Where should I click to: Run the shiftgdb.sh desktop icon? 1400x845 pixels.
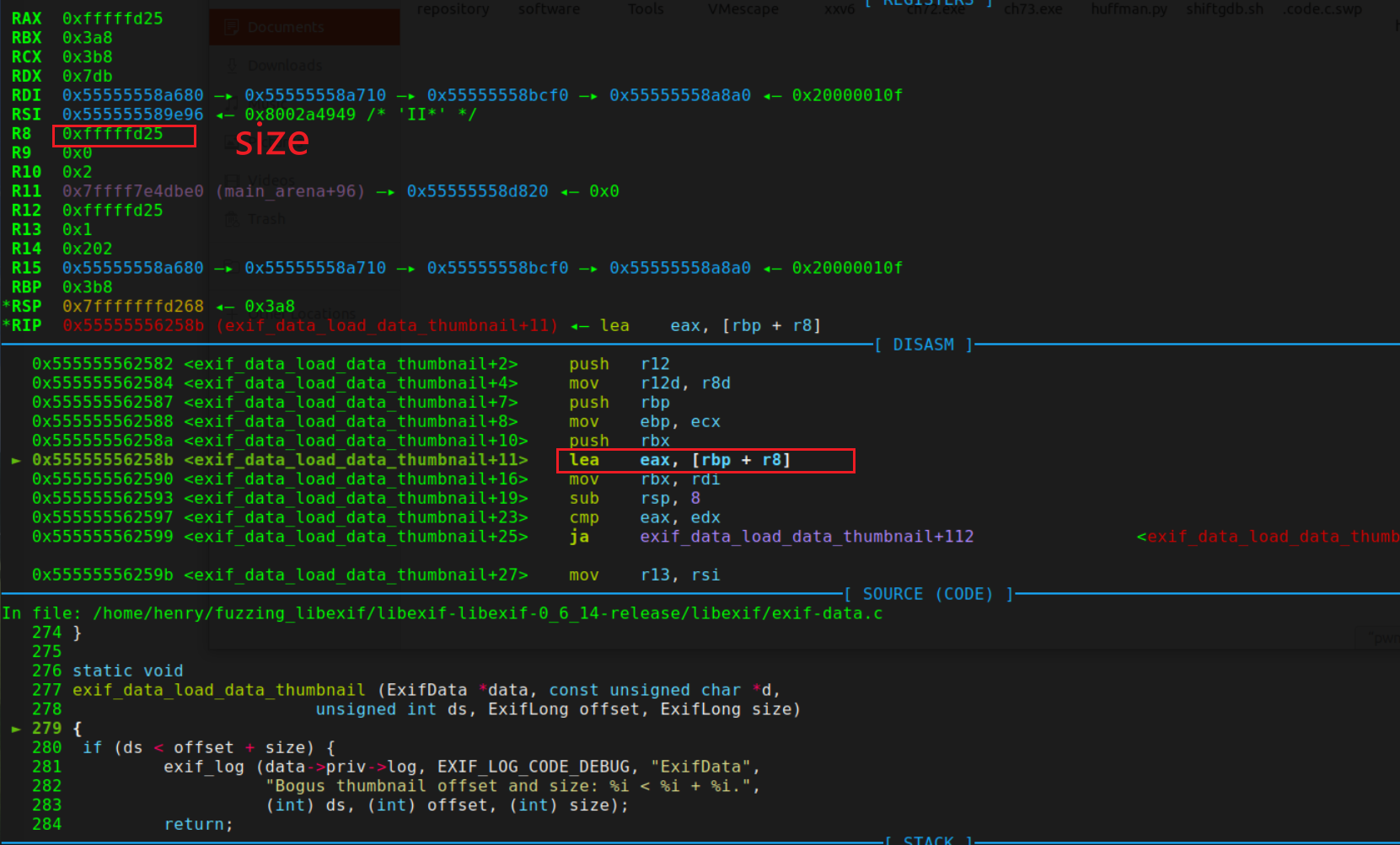[1224, 9]
